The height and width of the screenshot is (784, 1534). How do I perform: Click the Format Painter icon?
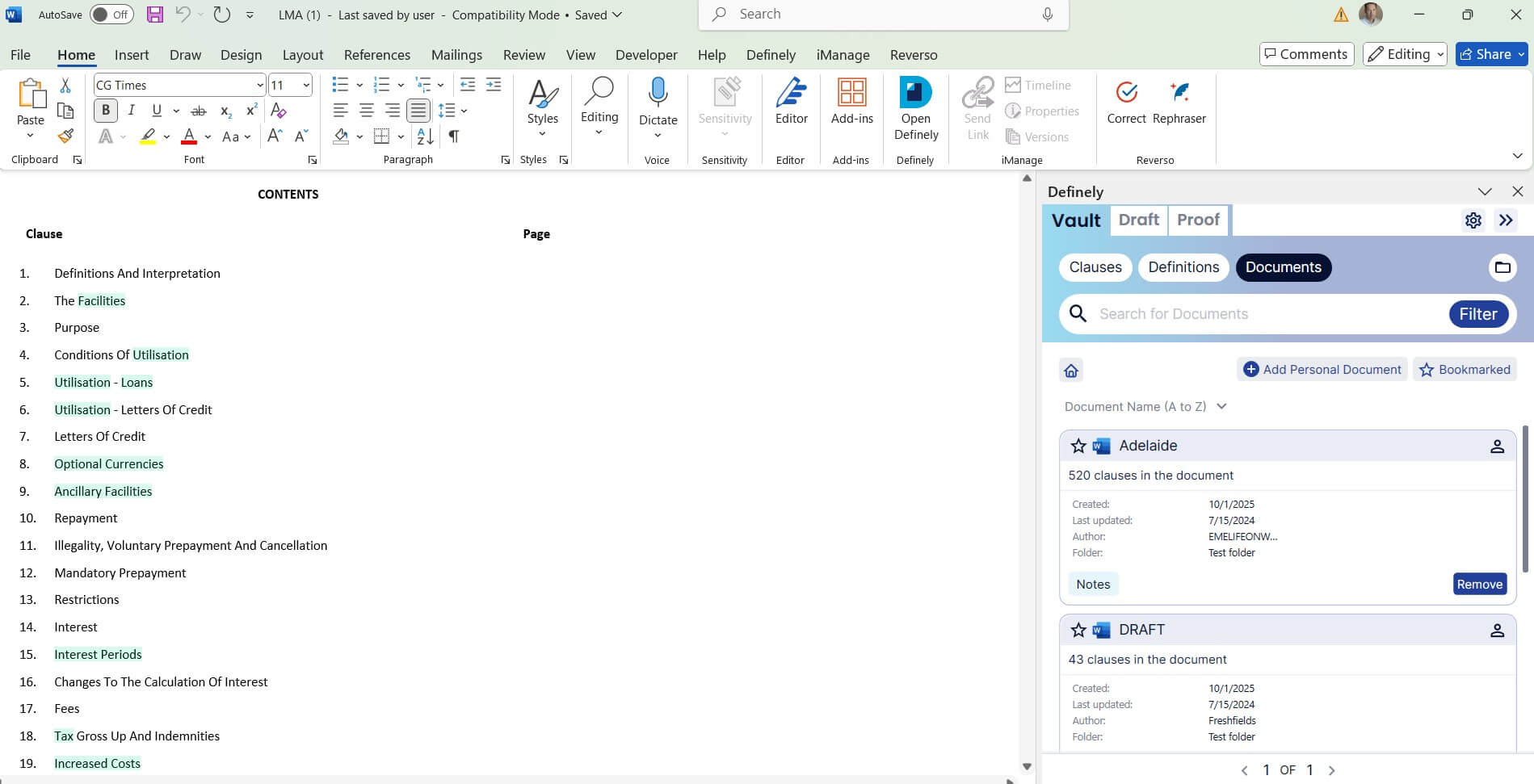[65, 136]
